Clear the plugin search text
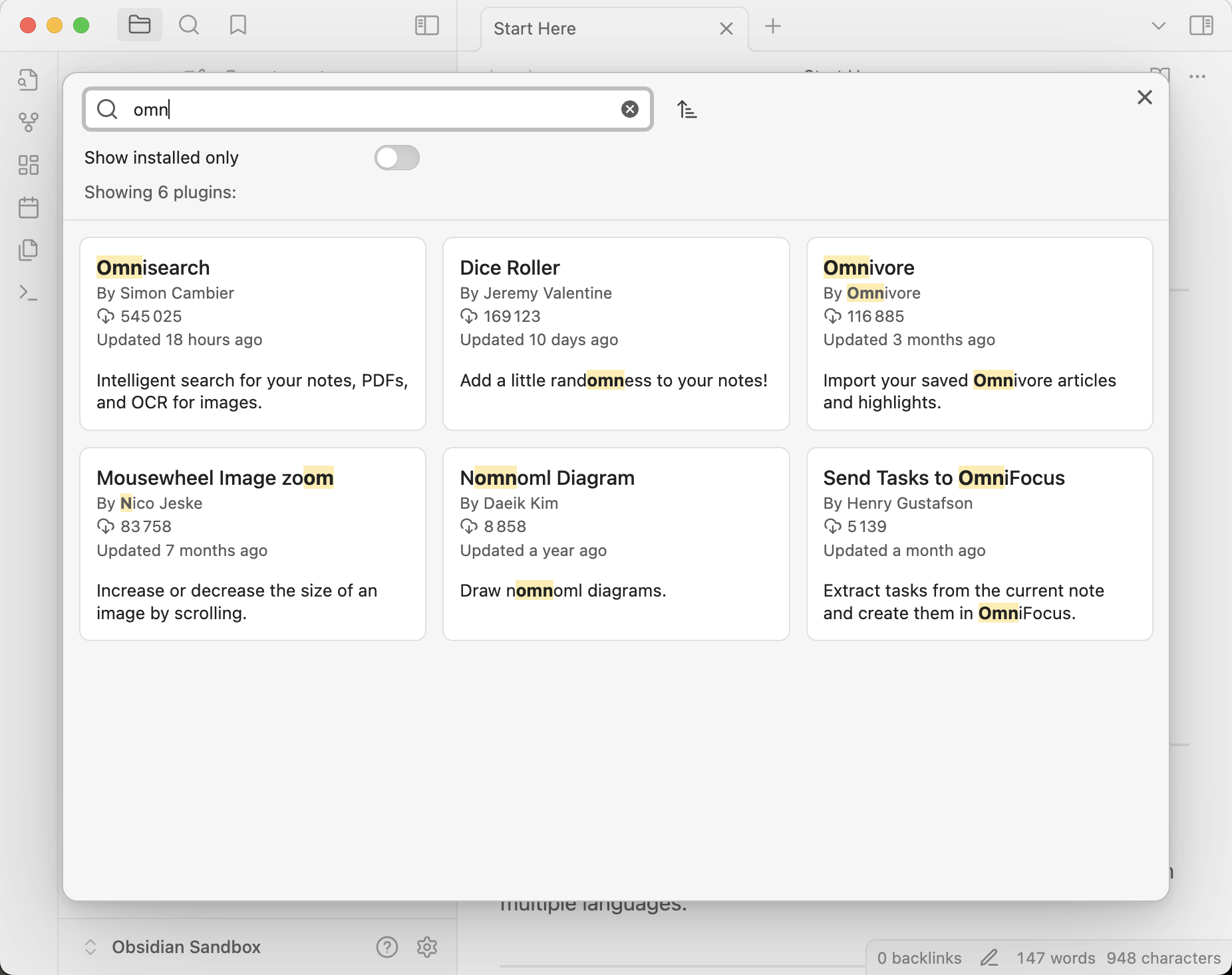Image resolution: width=1232 pixels, height=975 pixels. tap(629, 109)
